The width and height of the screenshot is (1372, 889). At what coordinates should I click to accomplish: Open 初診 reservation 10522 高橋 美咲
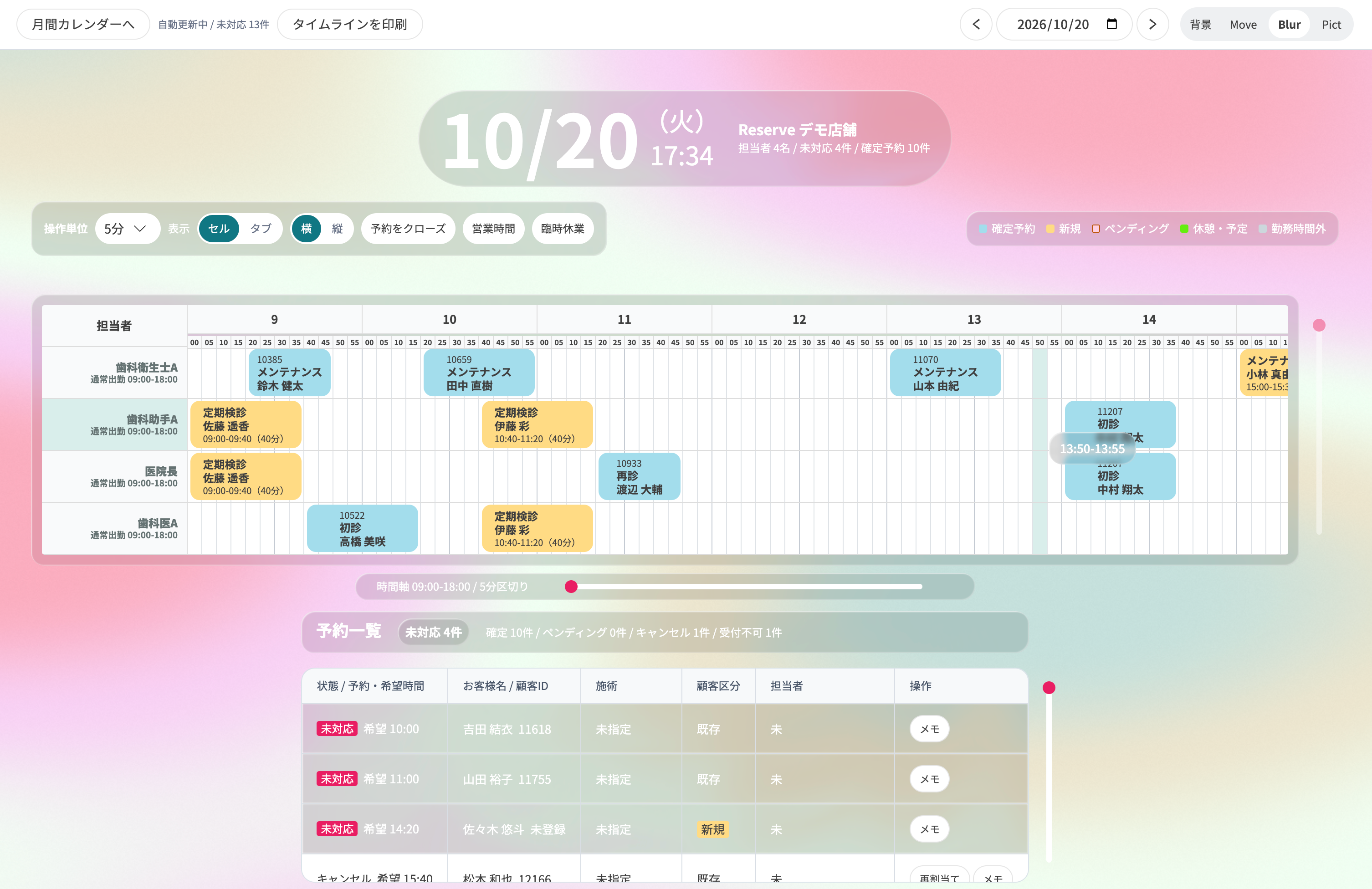click(363, 528)
